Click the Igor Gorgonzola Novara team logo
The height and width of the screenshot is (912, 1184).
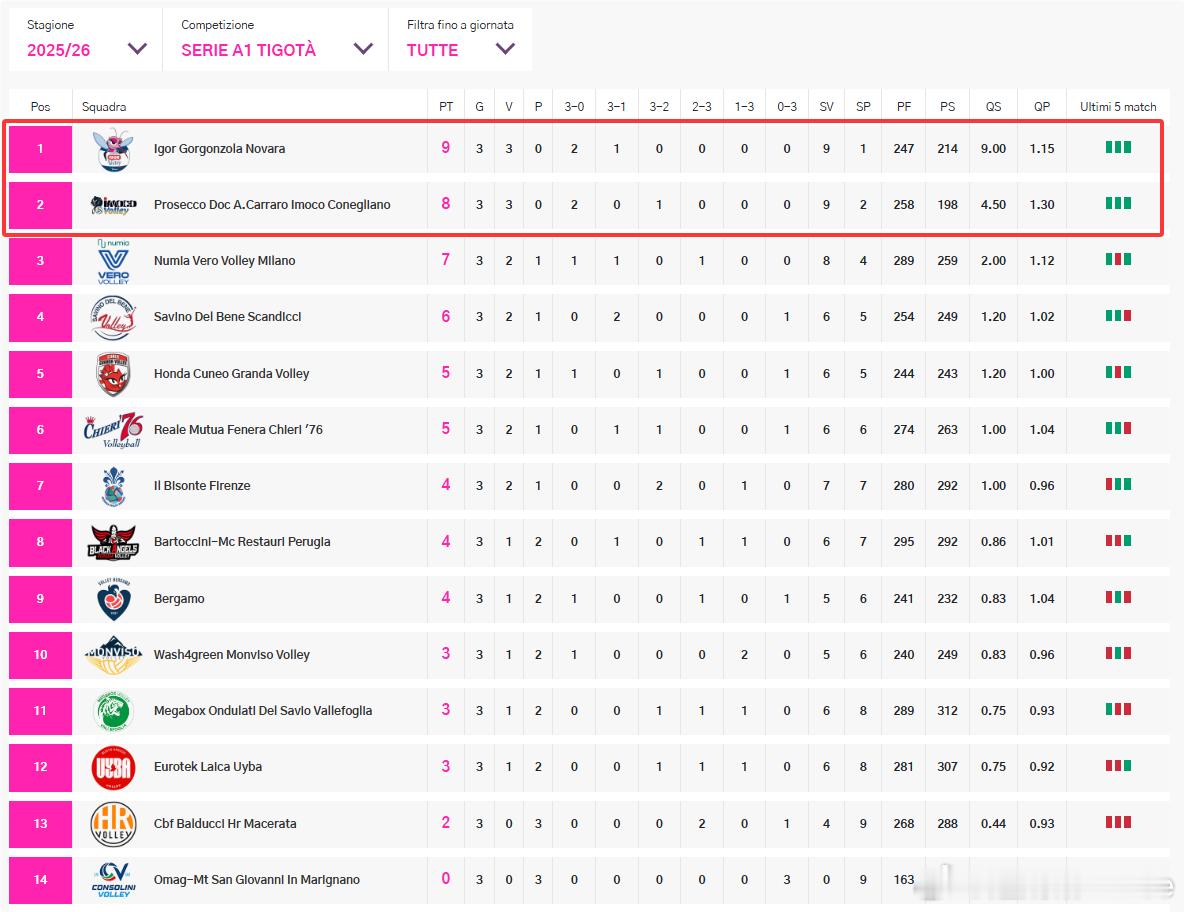(x=113, y=149)
